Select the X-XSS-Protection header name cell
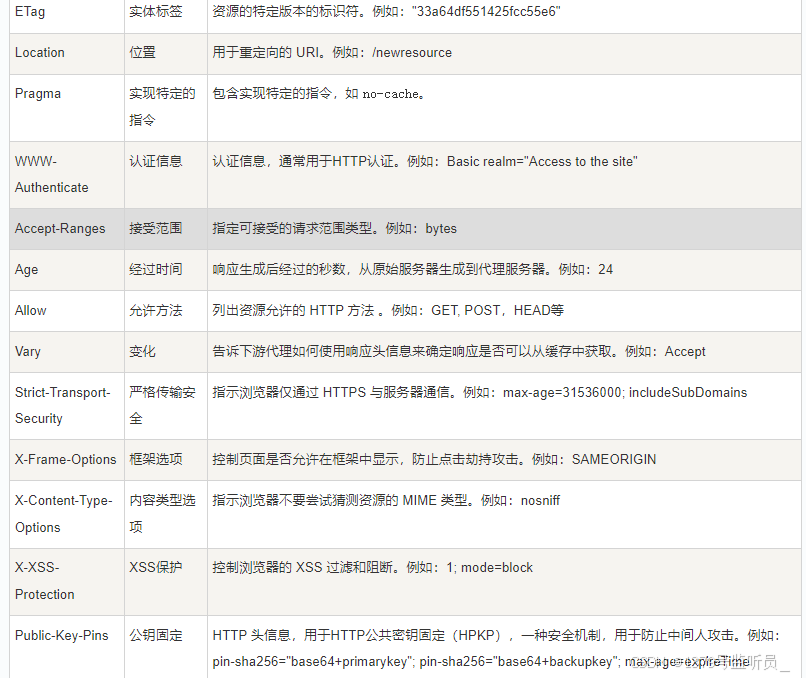Screen dimensions: 806x678 (x=67, y=582)
